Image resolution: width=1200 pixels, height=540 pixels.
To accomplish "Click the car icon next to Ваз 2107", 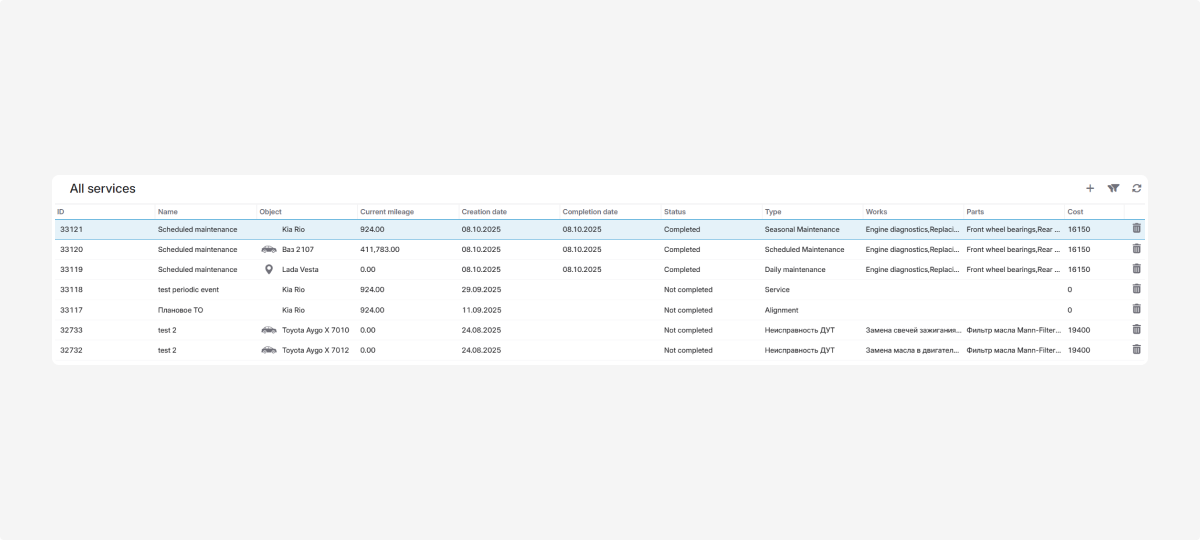I will click(268, 249).
